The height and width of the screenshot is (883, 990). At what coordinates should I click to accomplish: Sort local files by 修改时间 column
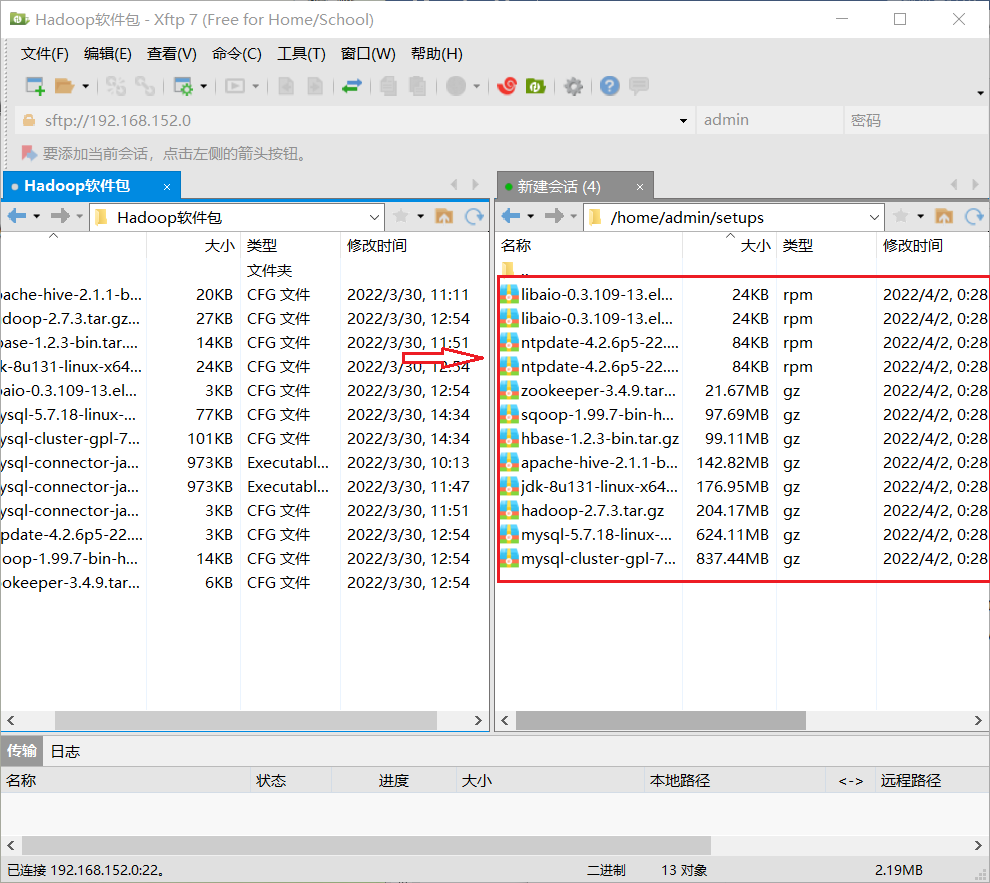coord(414,246)
